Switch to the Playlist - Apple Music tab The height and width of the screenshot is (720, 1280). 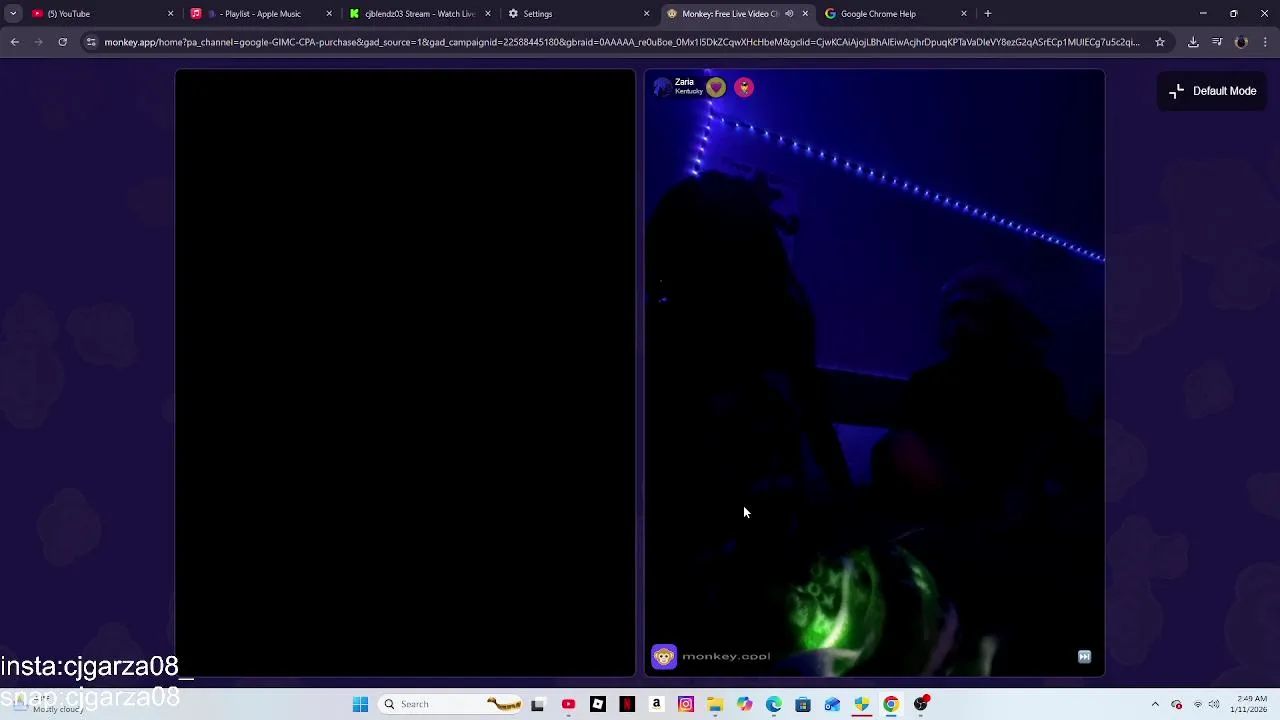point(262,14)
